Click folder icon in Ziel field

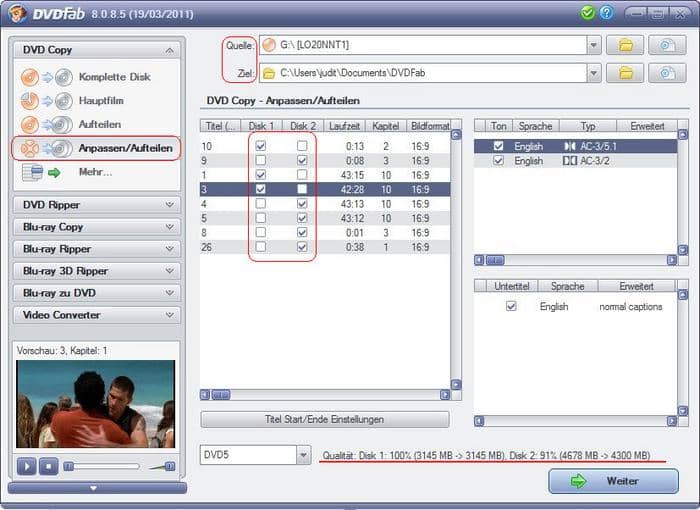point(269,73)
